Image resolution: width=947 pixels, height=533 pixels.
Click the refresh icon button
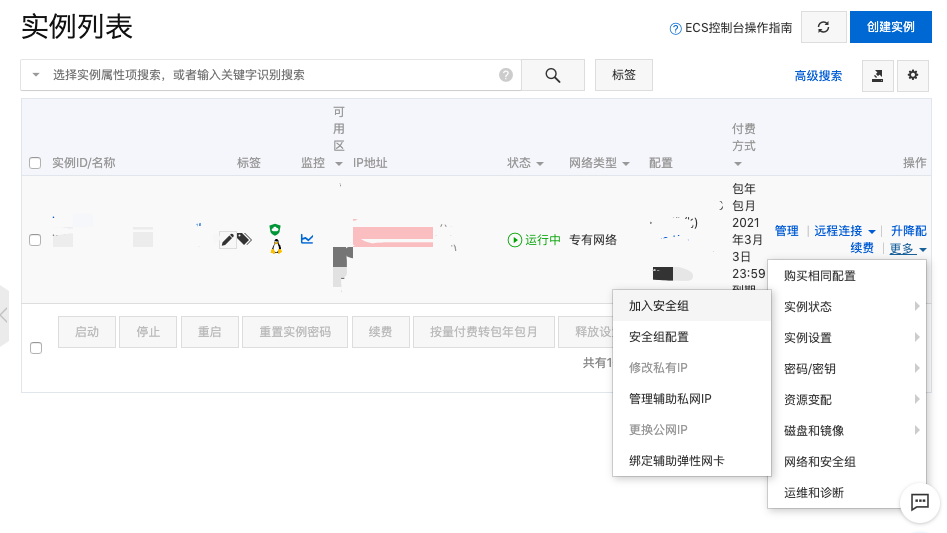pyautogui.click(x=823, y=27)
